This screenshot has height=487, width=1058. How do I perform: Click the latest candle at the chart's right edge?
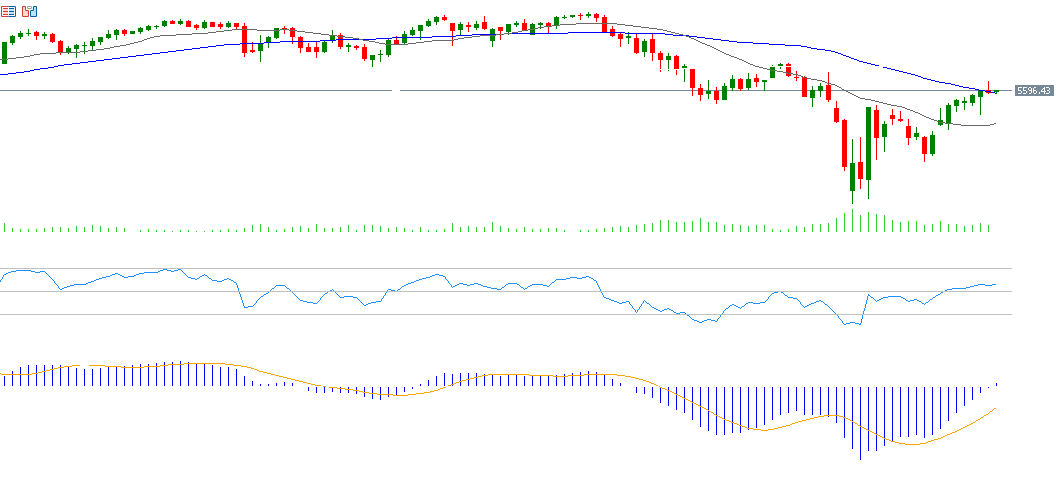(x=996, y=91)
